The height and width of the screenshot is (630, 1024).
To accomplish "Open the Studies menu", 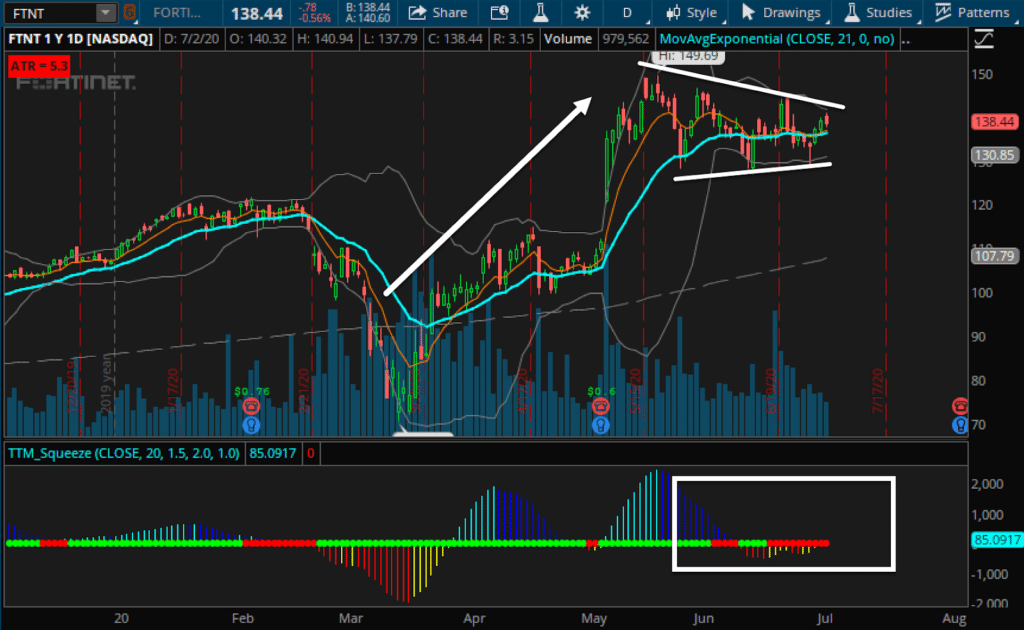I will [x=878, y=12].
